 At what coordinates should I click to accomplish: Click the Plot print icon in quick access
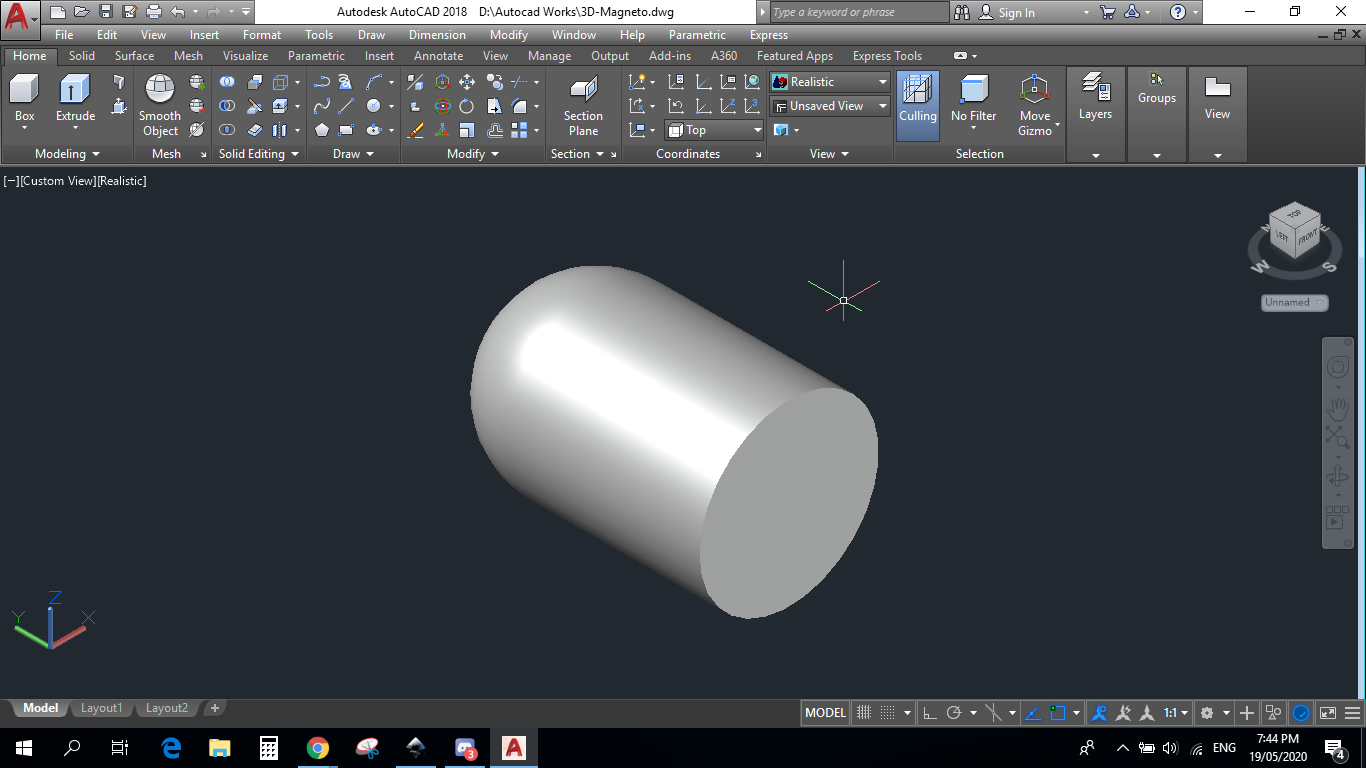[x=154, y=12]
